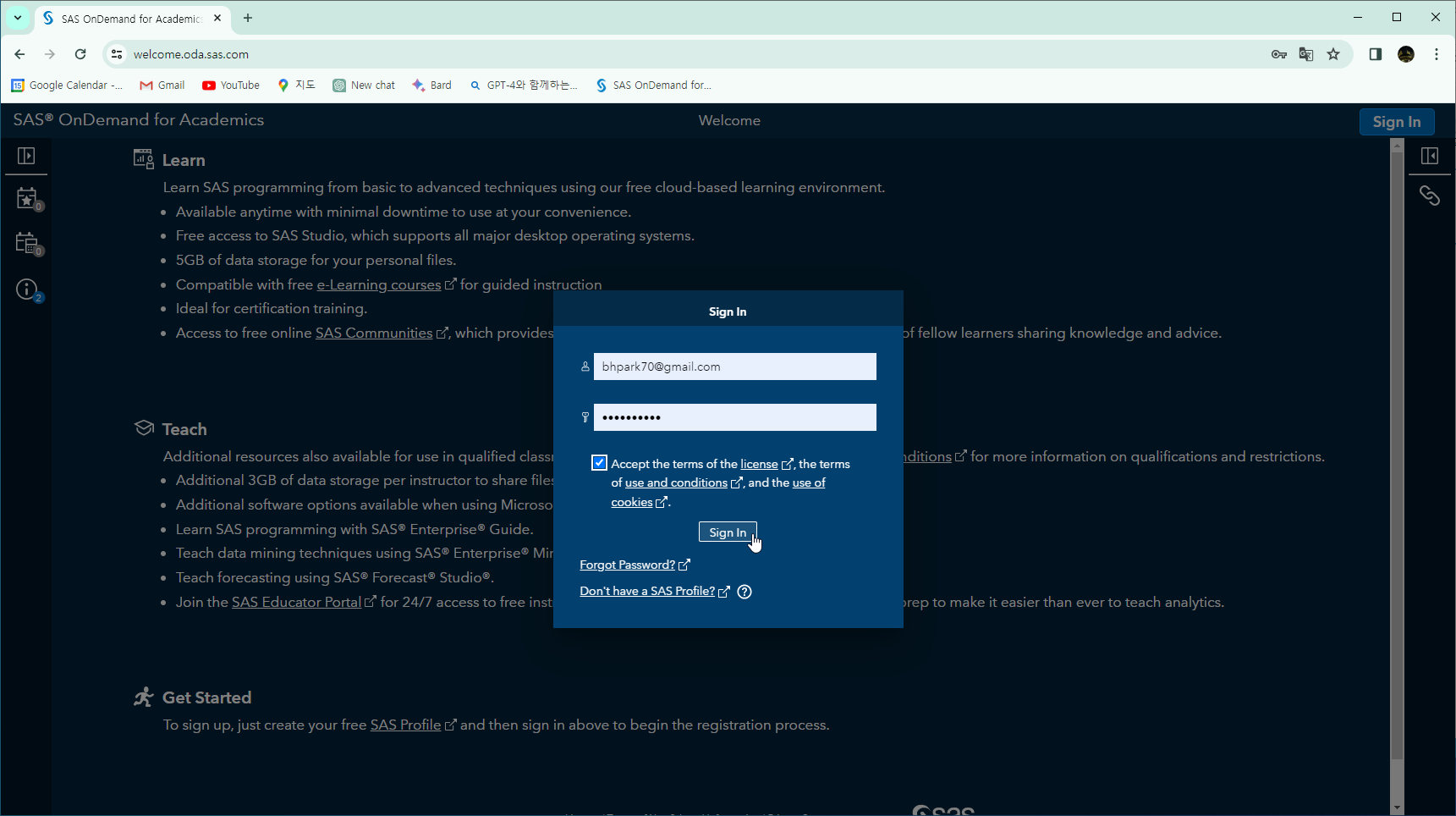Image resolution: width=1456 pixels, height=816 pixels.
Task: Open the browser side panel icon
Action: [1376, 54]
